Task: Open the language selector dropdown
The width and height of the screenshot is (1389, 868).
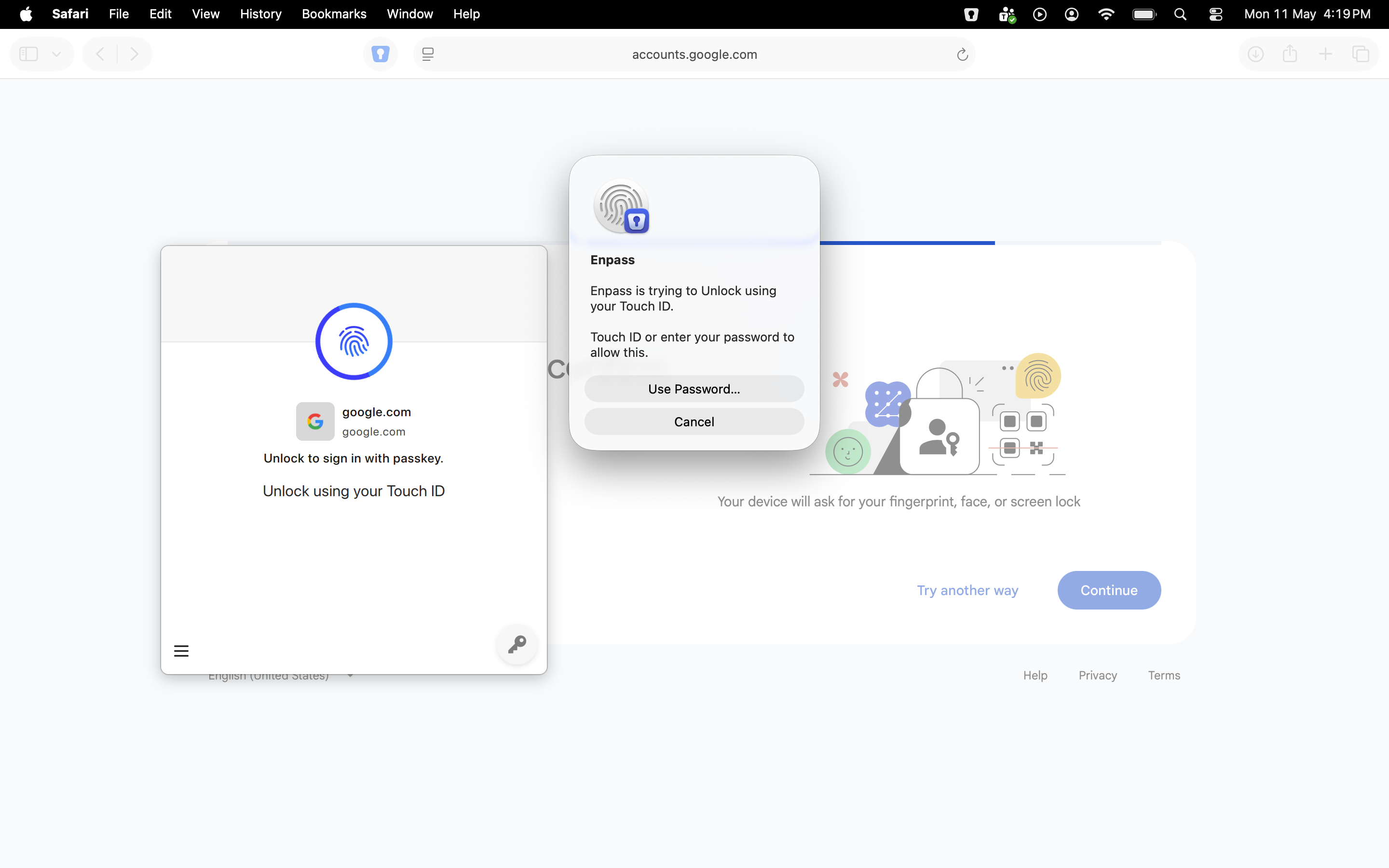Action: pos(281,676)
